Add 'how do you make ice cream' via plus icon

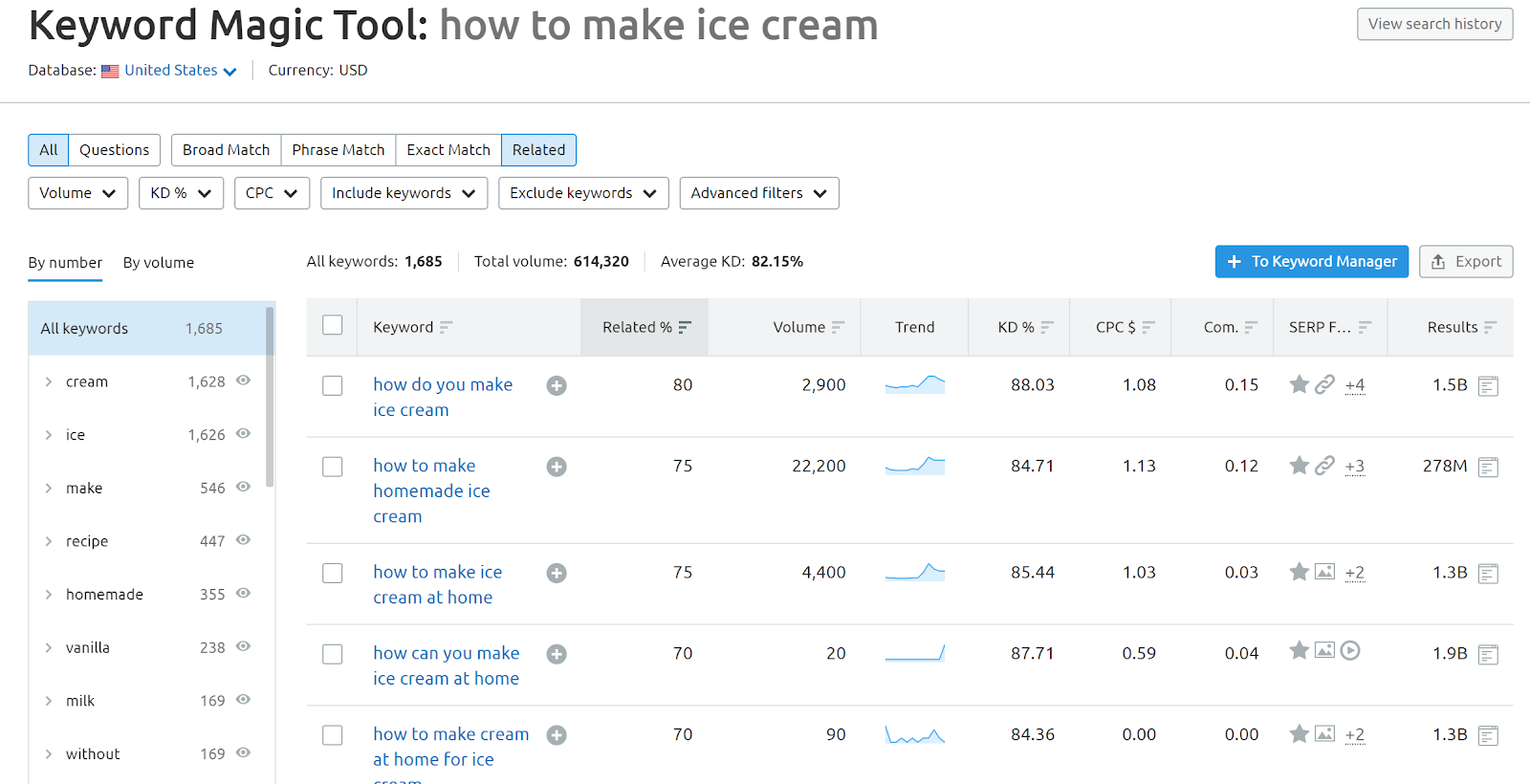tap(557, 385)
